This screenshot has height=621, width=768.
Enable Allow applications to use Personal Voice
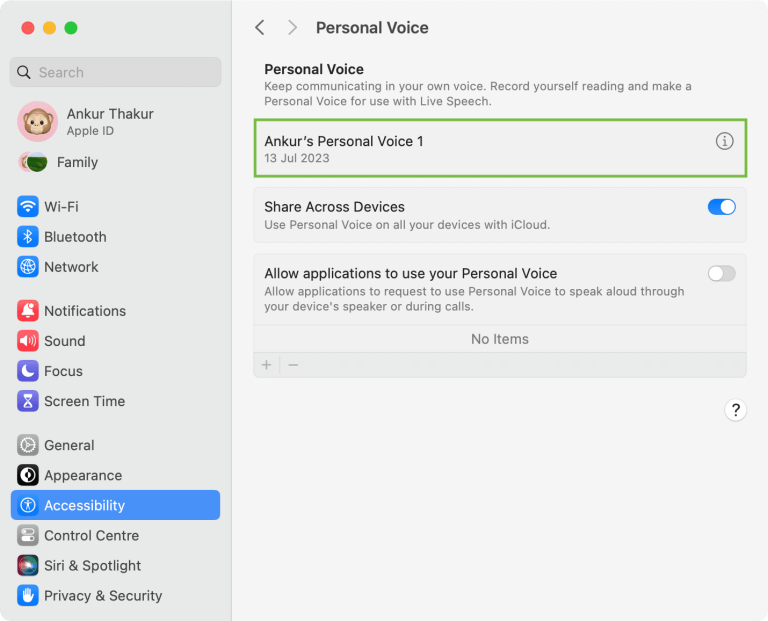721,273
